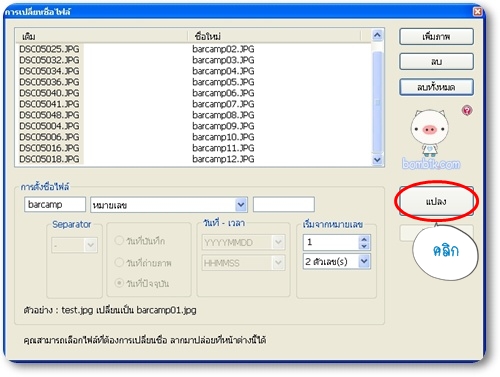500x377 pixels.
Task: Open the YYYYMMDD date format dropdown
Action: (278, 242)
